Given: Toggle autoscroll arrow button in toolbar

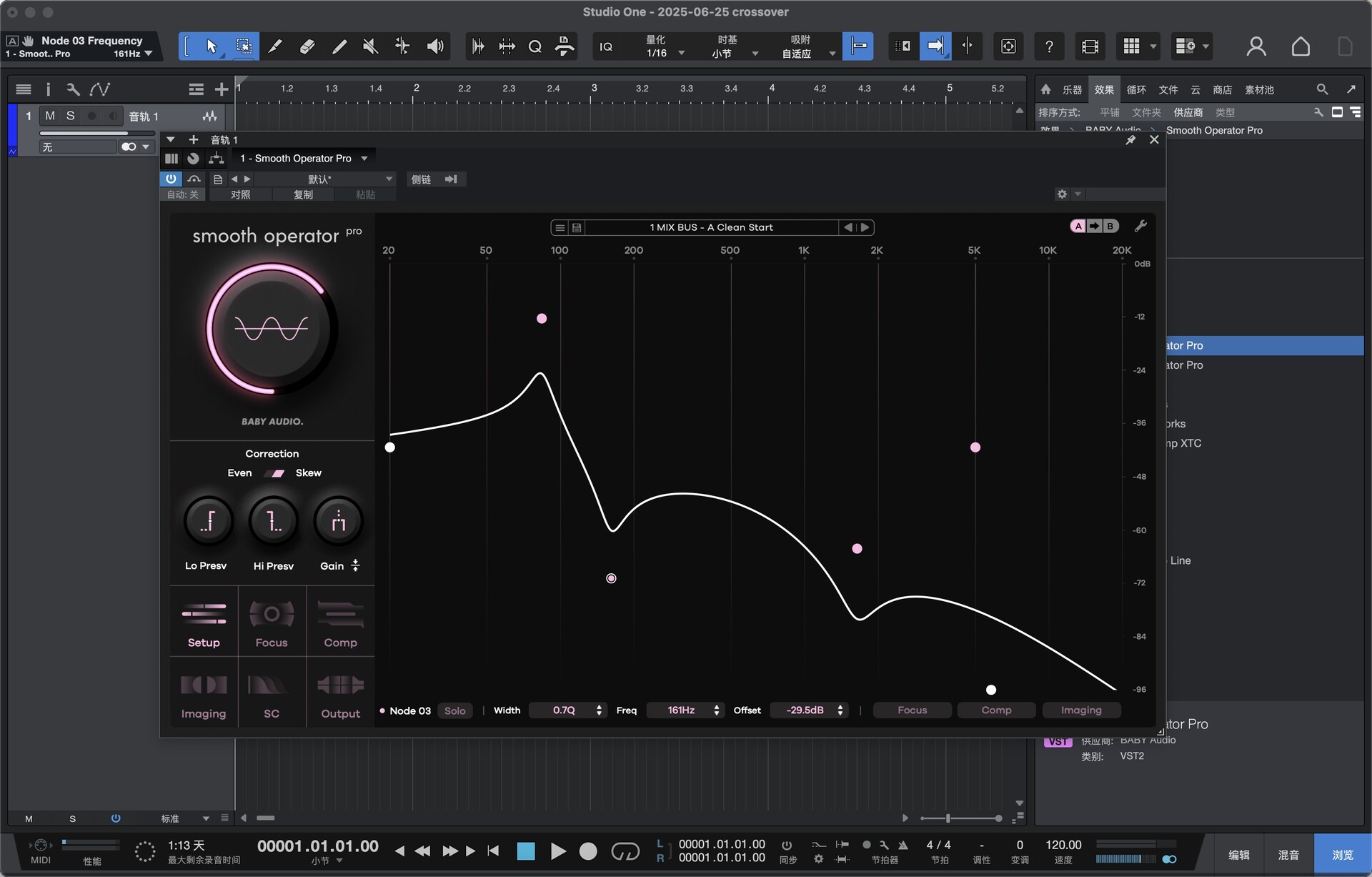Looking at the screenshot, I should [935, 46].
